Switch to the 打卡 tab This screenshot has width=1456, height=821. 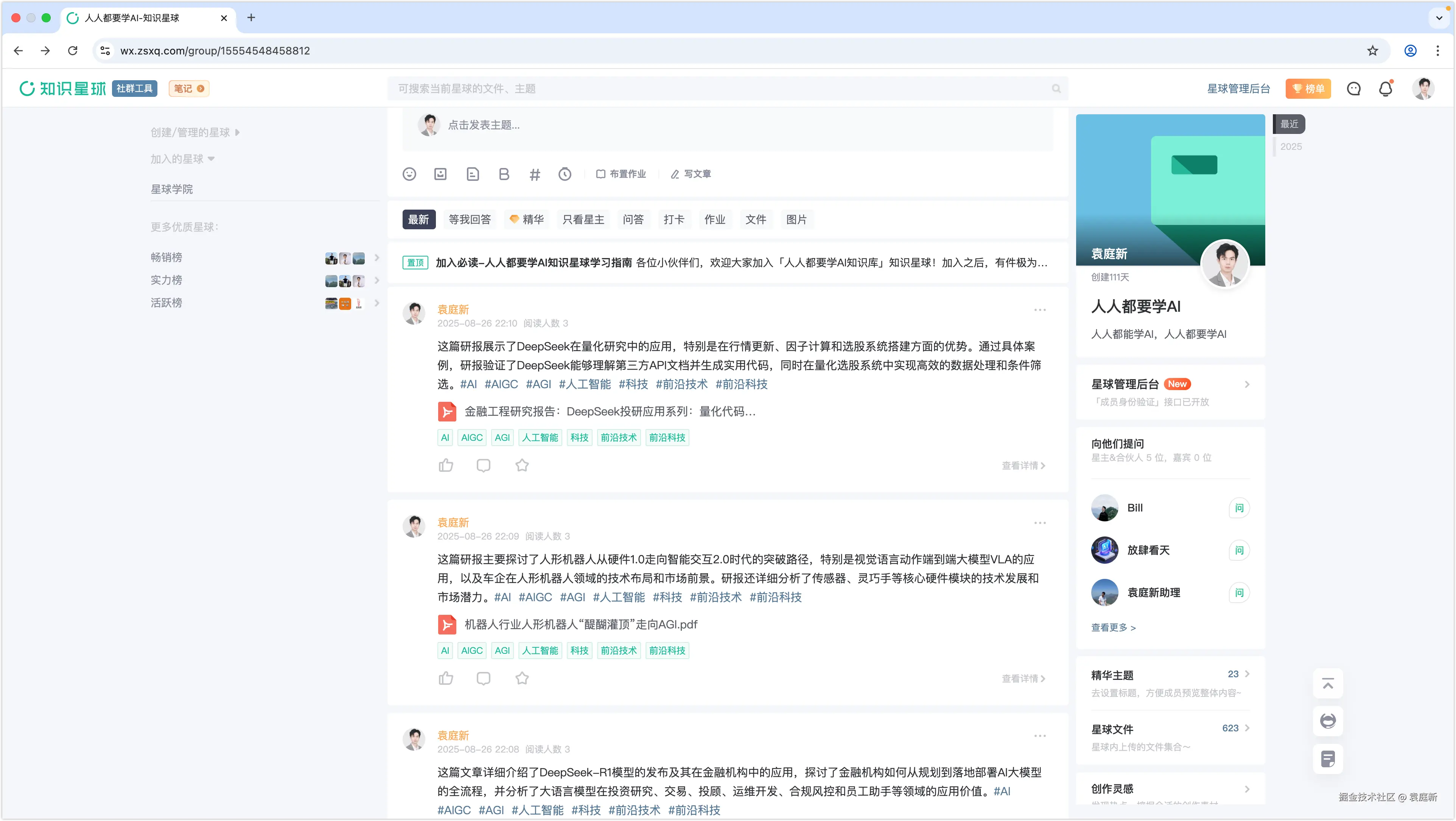point(674,219)
